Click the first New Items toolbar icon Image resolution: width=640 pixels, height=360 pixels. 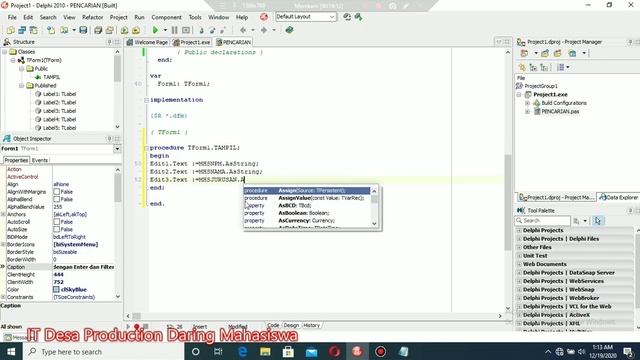coord(11,30)
